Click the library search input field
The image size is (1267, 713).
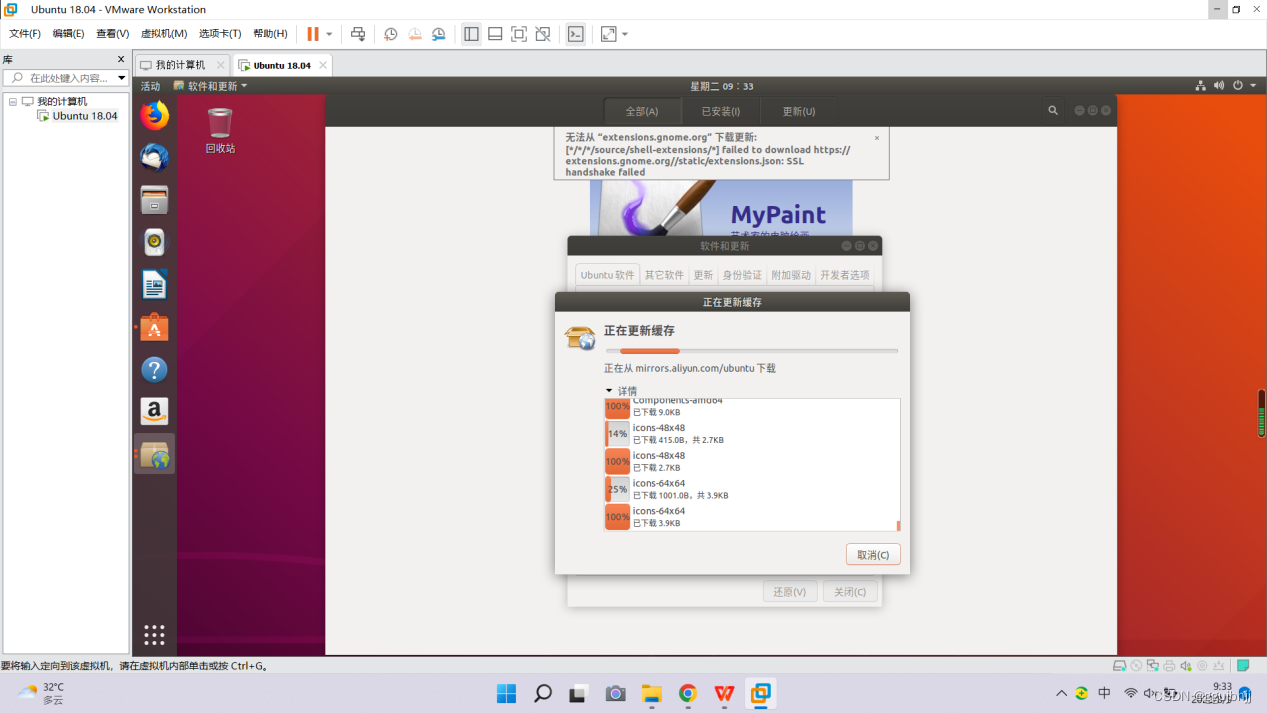click(66, 78)
